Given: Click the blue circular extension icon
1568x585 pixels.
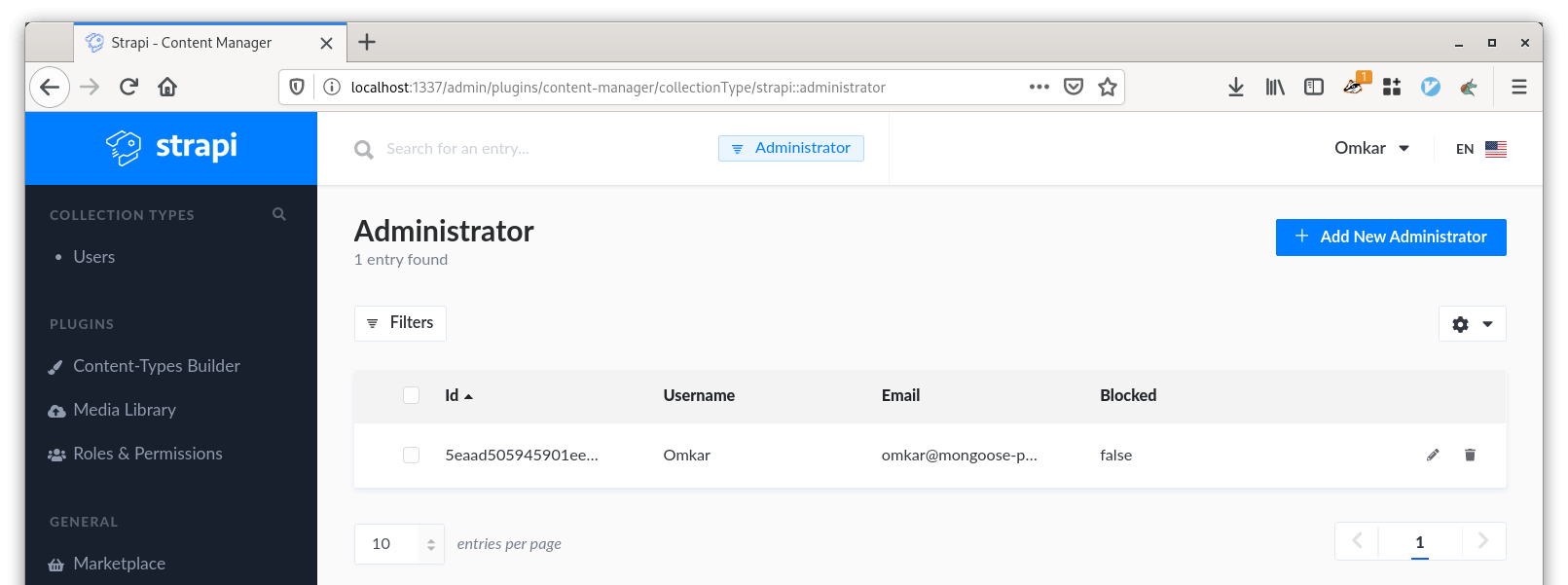Looking at the screenshot, I should click(1431, 87).
